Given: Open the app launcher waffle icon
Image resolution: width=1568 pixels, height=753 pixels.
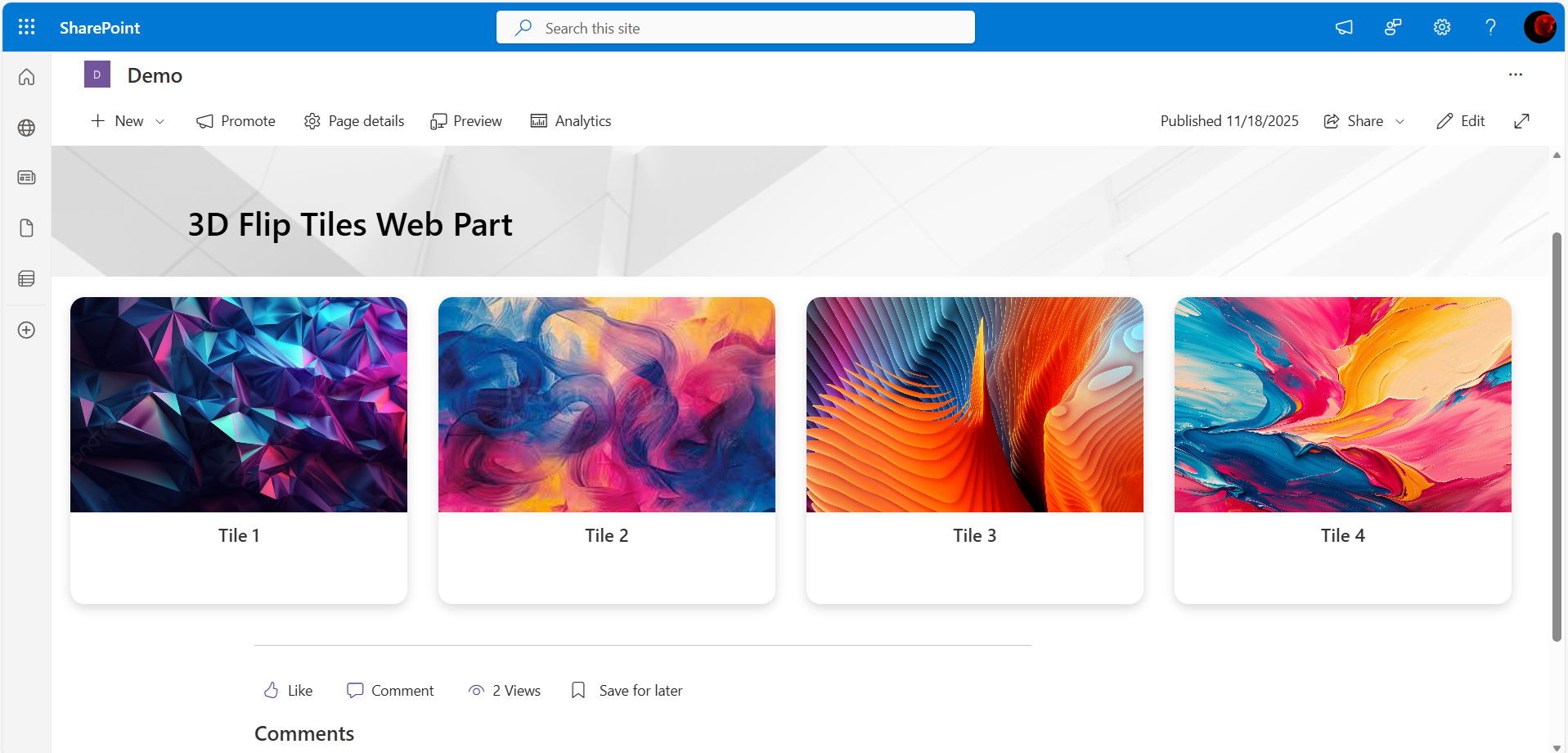Looking at the screenshot, I should 26,27.
